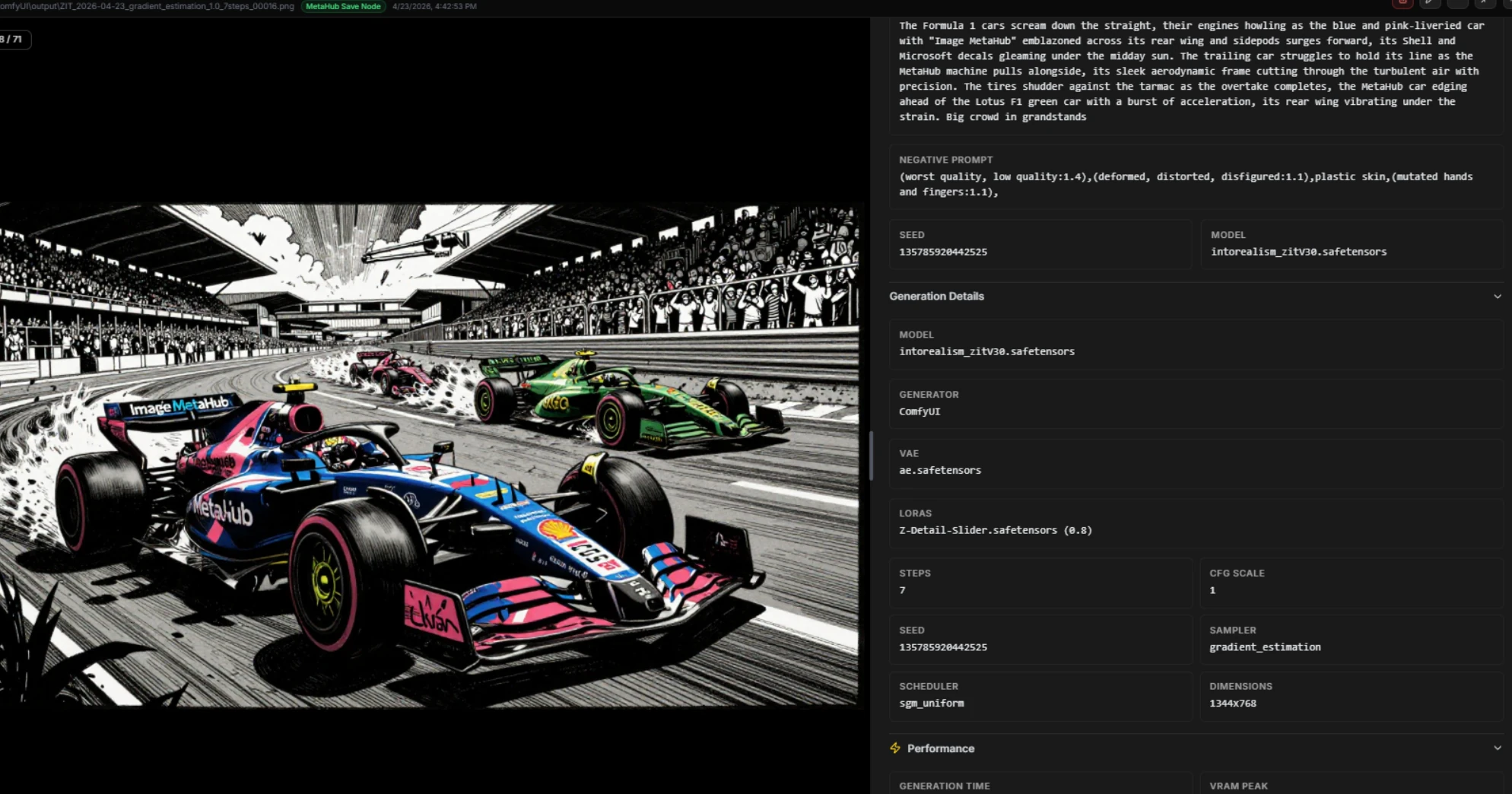The height and width of the screenshot is (794, 1512).
Task: Click the GENERATION TIME label
Action: [x=944, y=786]
